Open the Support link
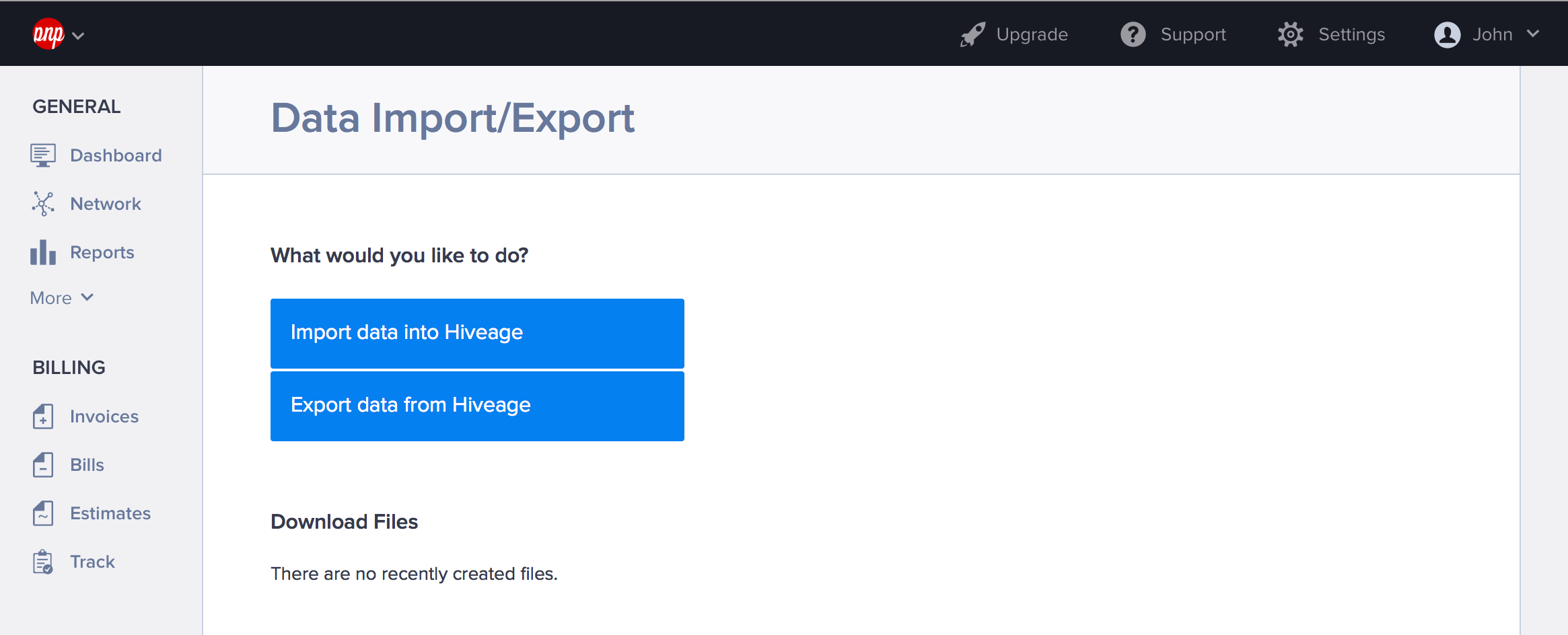Screen dimensions: 1568x635 pyautogui.click(x=1193, y=34)
